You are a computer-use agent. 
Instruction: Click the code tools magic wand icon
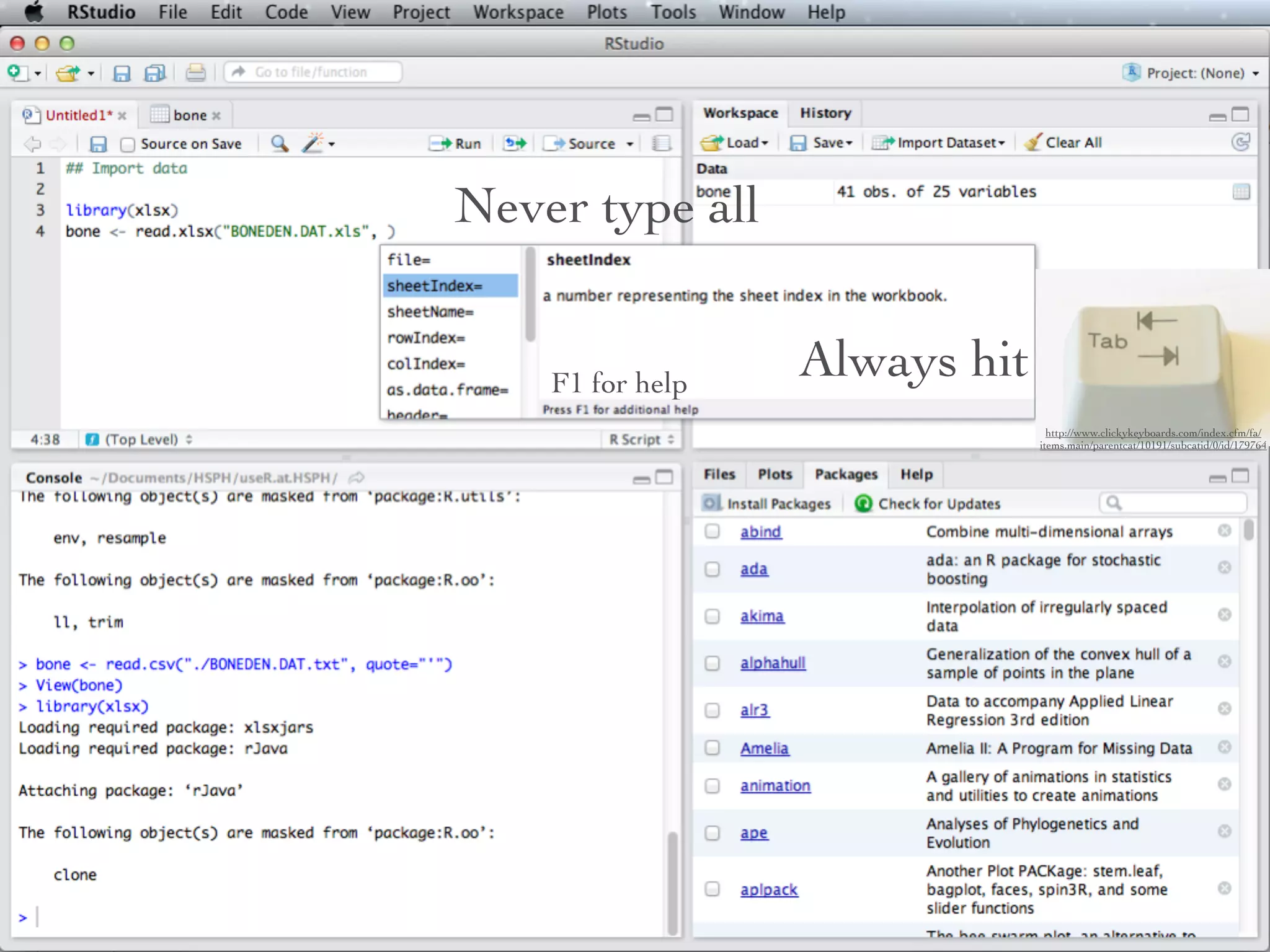click(313, 143)
